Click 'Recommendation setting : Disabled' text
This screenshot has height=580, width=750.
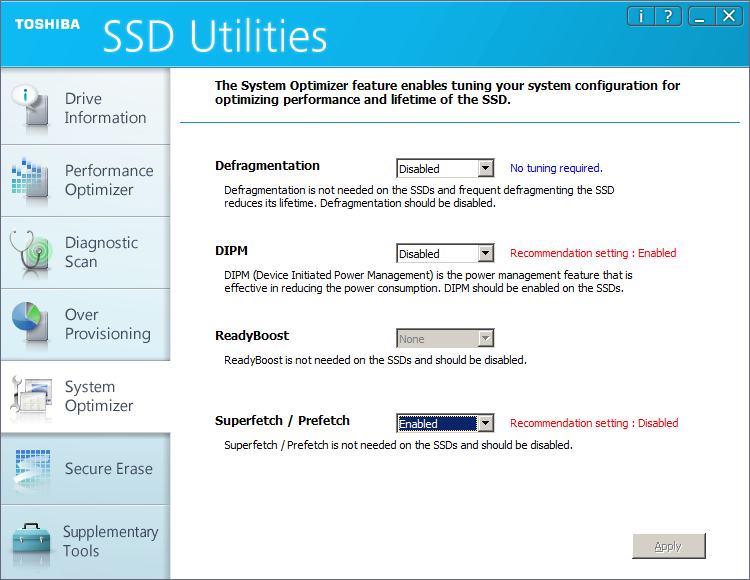point(594,423)
